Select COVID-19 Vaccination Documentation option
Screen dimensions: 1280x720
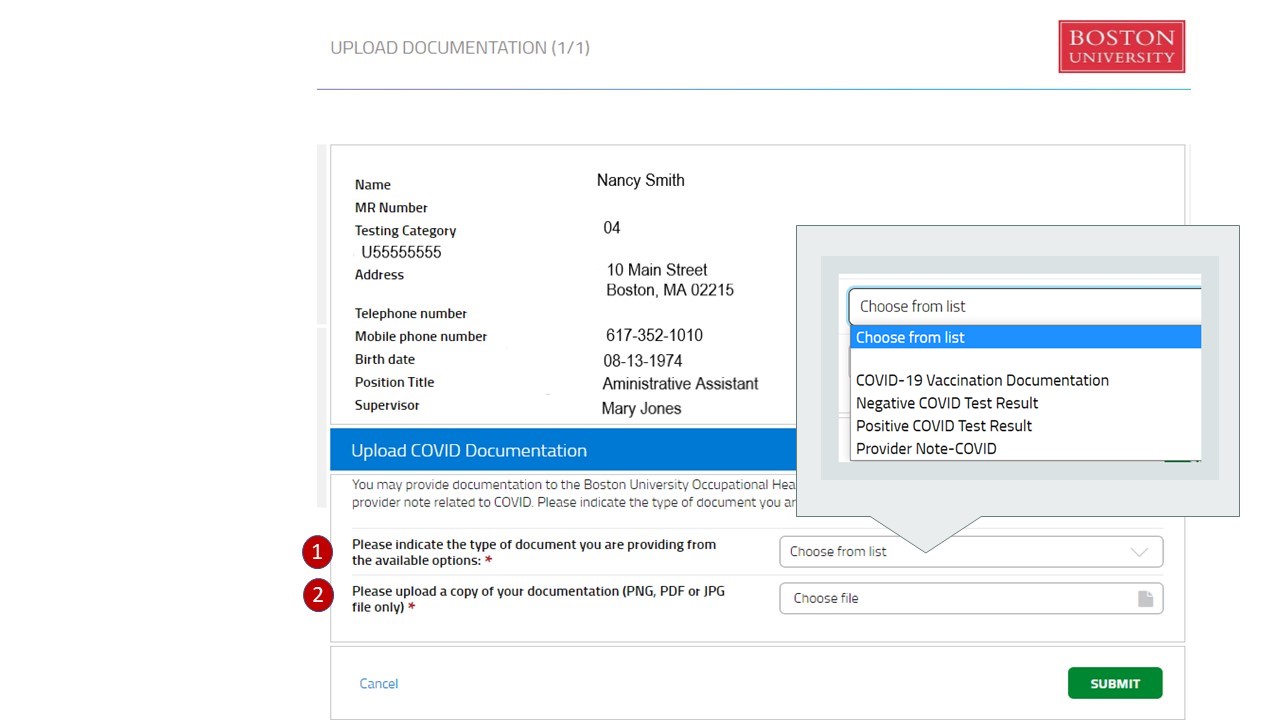(x=982, y=380)
